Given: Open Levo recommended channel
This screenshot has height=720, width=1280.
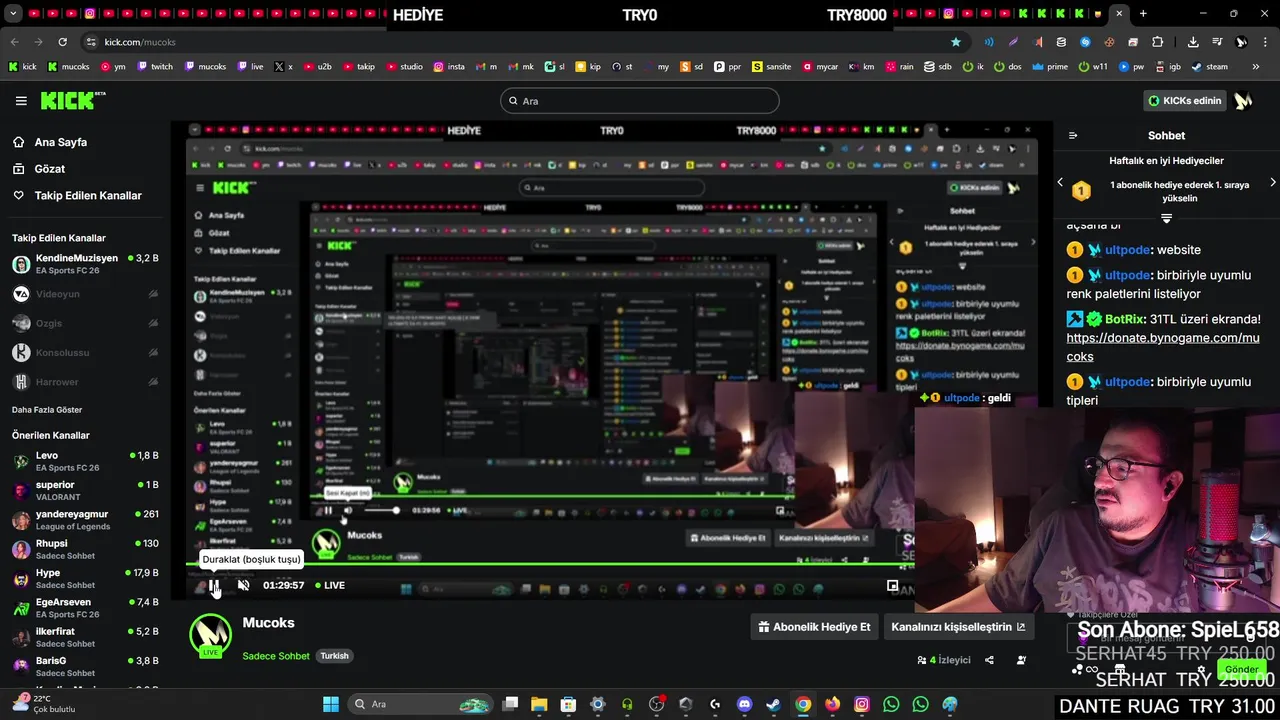Looking at the screenshot, I should [x=85, y=461].
